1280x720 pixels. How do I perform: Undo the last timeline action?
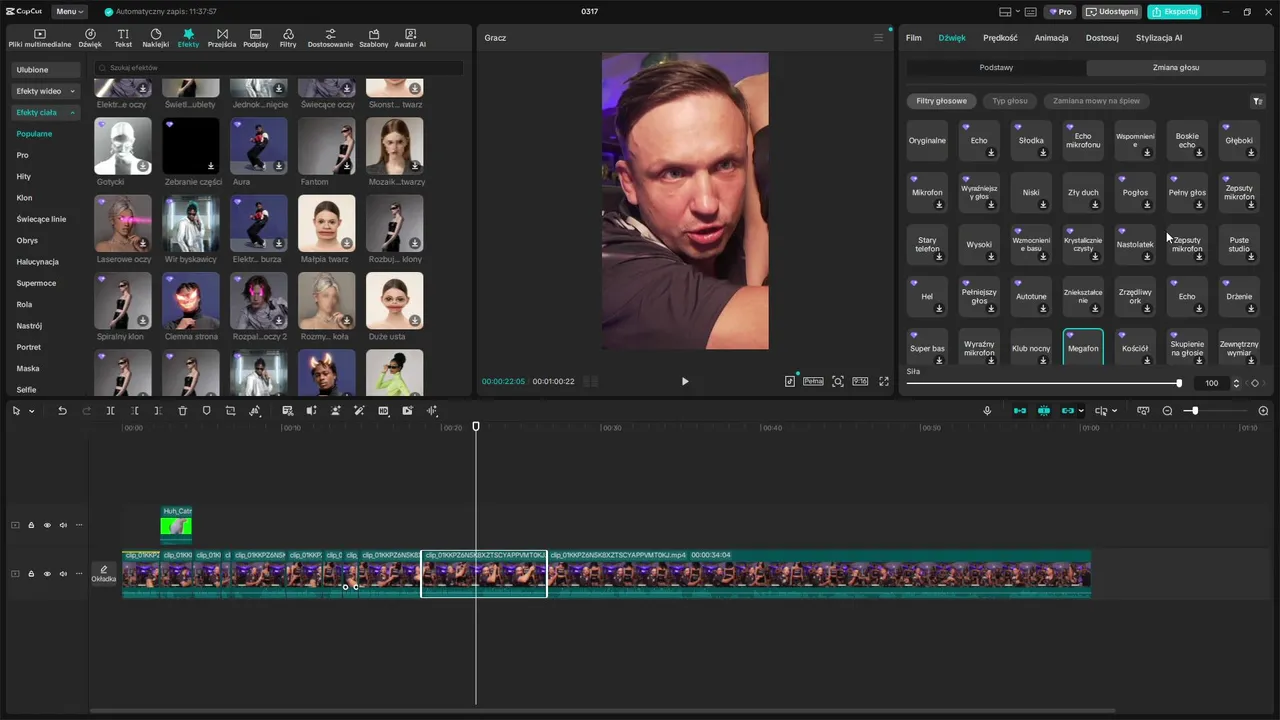click(x=62, y=411)
